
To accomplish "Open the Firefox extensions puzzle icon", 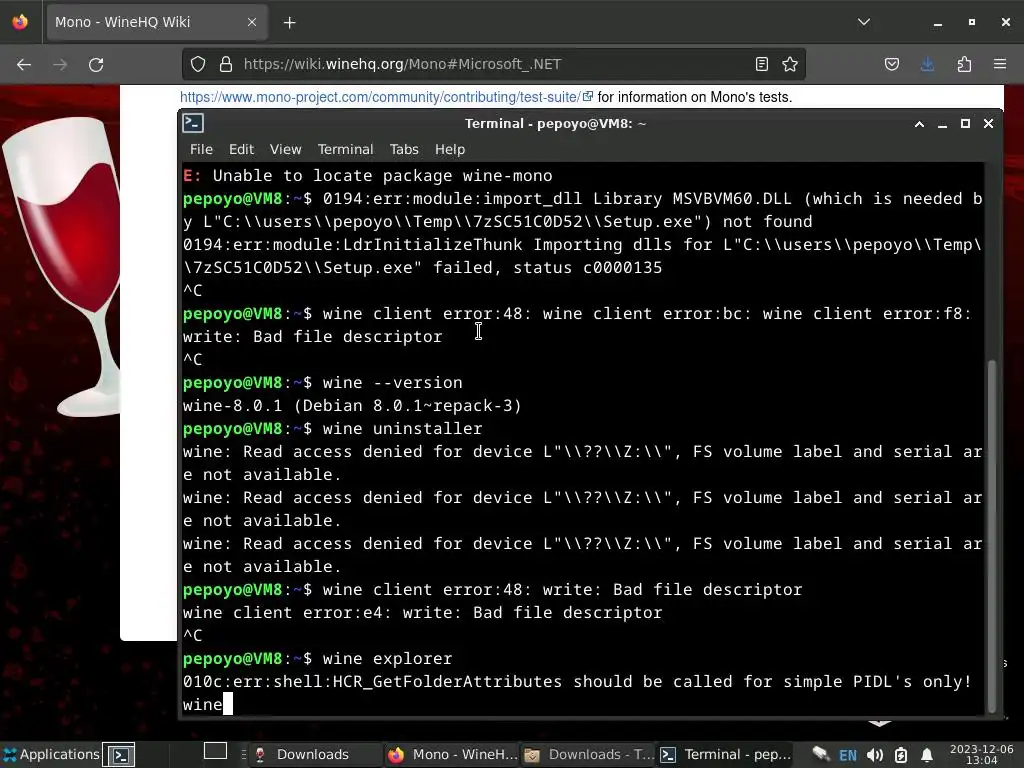I will [x=964, y=64].
